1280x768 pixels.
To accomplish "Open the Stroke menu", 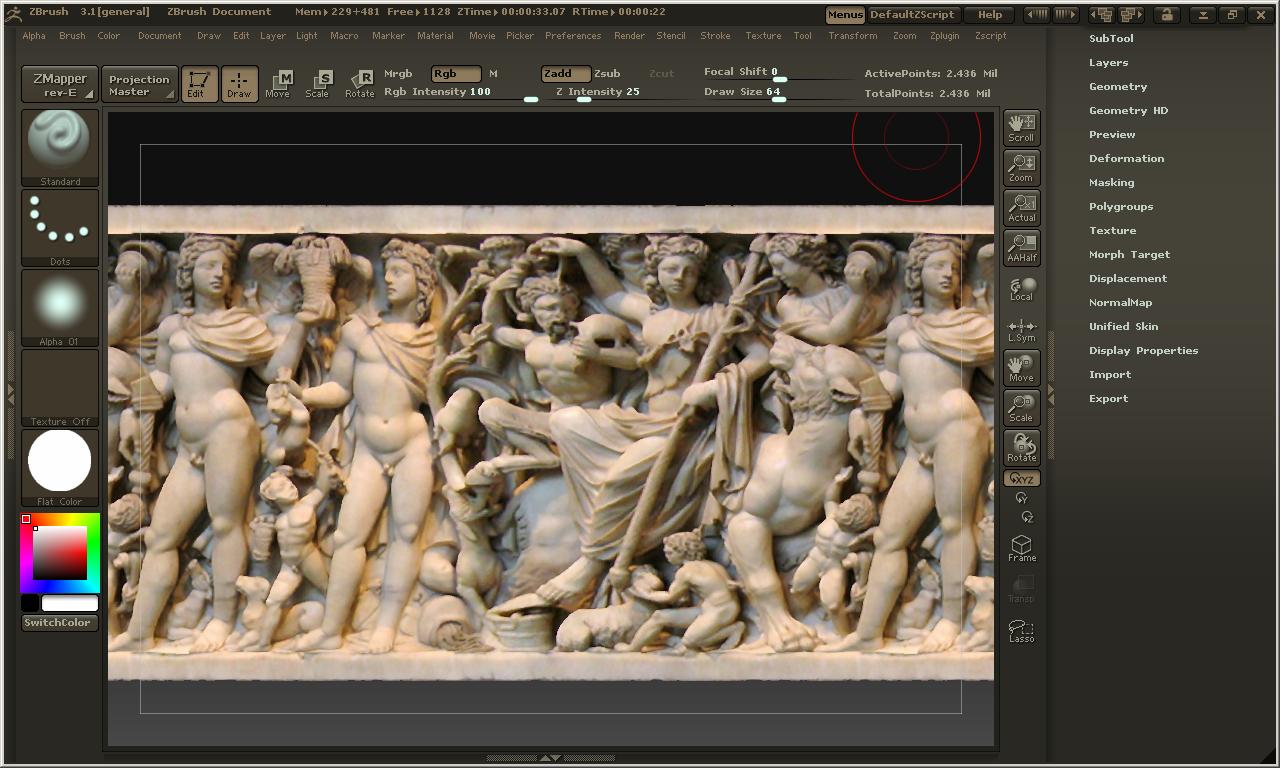I will pos(715,36).
